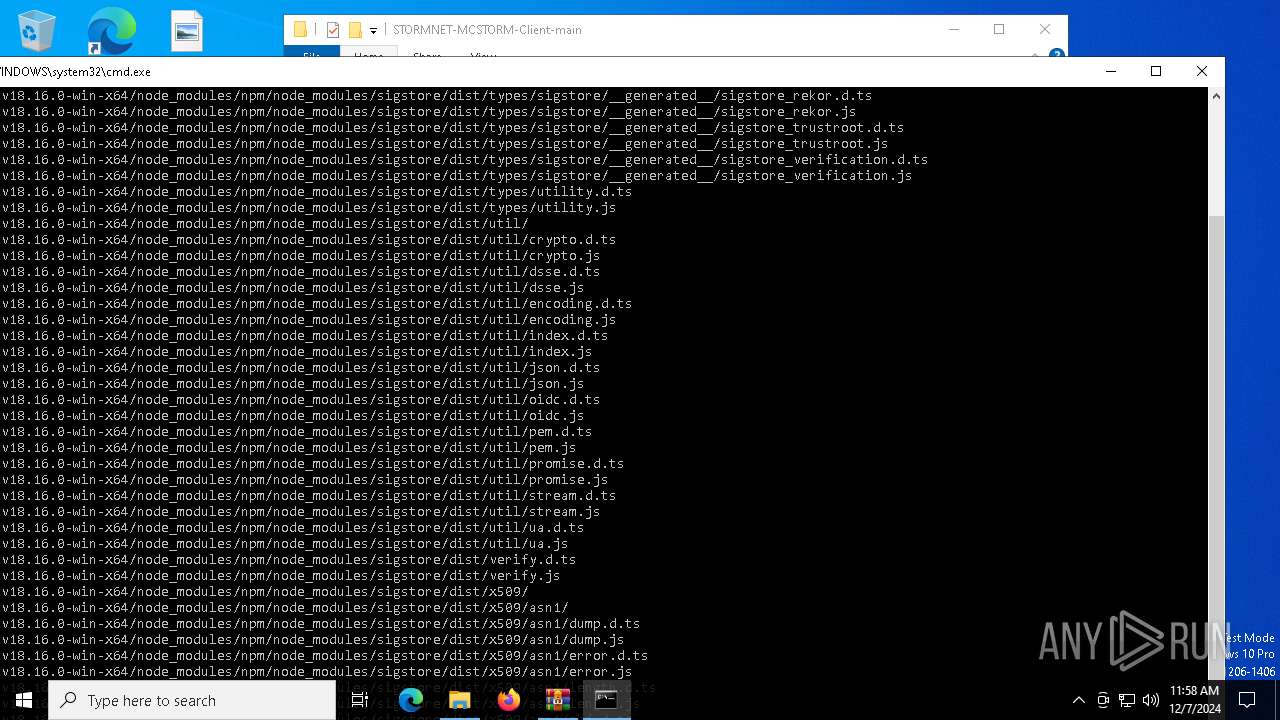Click the Command Prompt taskbar icon
Image resolution: width=1280 pixels, height=720 pixels.
(x=606, y=700)
